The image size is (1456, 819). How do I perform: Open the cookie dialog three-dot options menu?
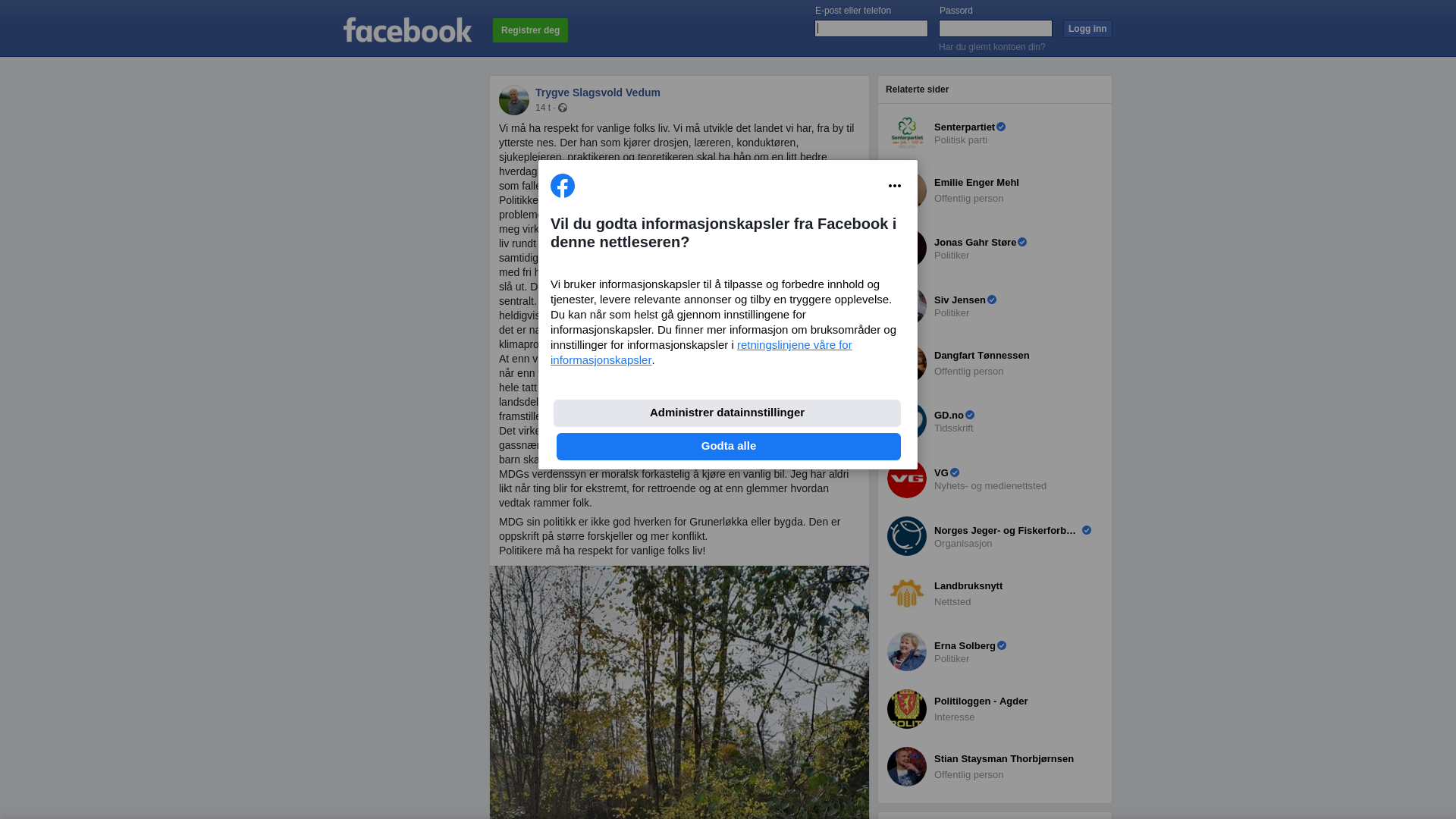[x=895, y=186]
